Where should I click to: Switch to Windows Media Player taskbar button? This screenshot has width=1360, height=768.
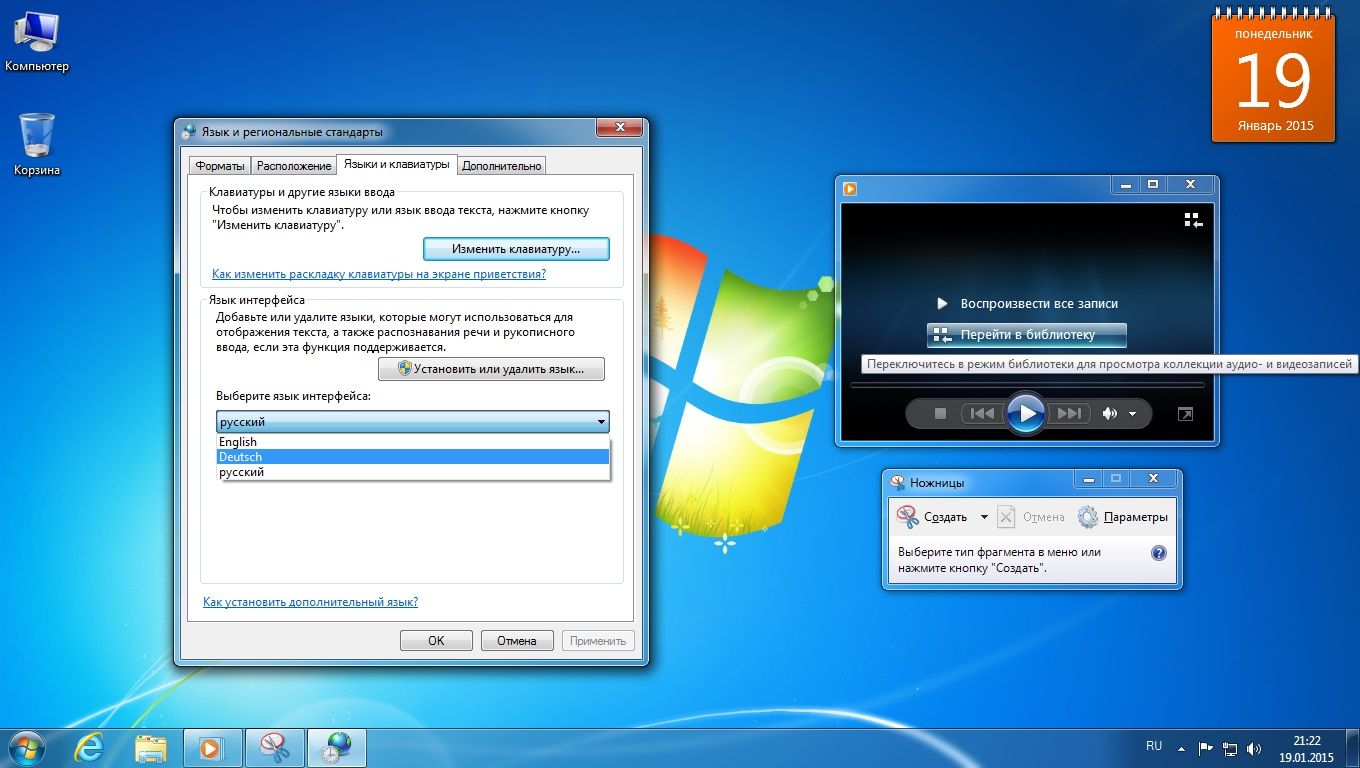(x=213, y=747)
